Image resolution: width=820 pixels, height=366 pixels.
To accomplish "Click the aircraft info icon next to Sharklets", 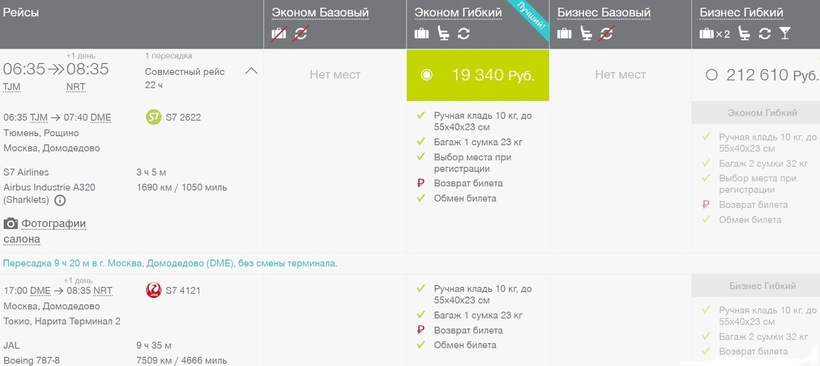I will click(x=60, y=200).
